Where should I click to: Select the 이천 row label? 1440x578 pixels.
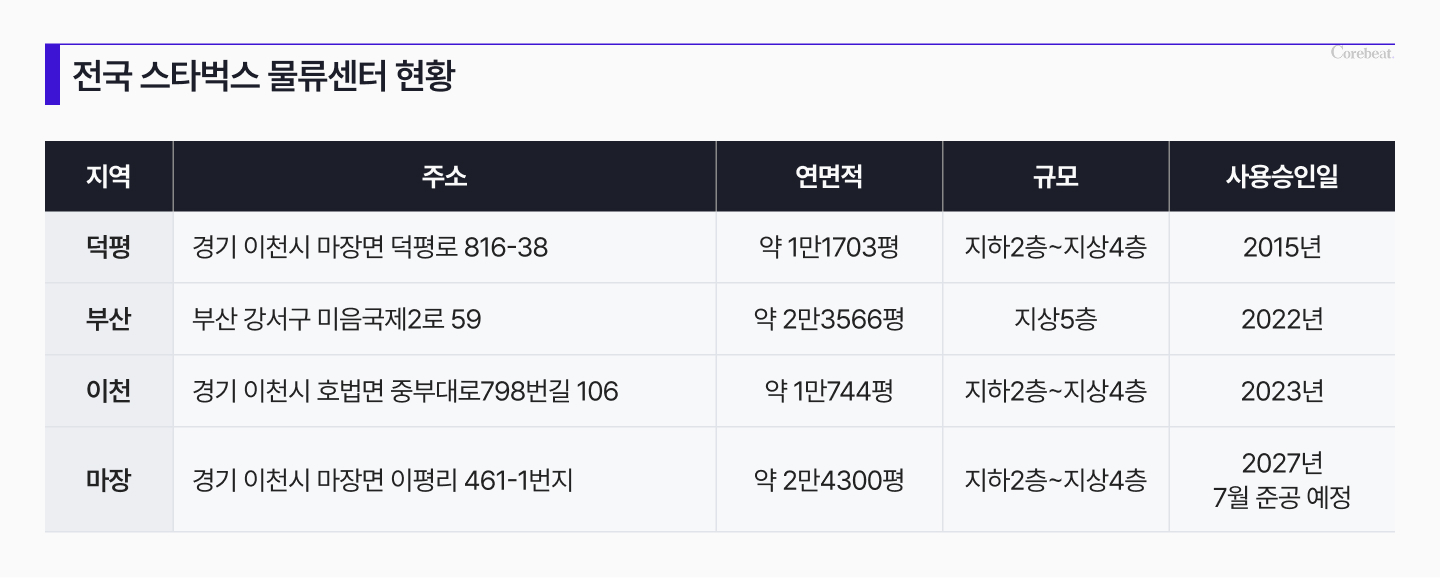click(x=108, y=391)
